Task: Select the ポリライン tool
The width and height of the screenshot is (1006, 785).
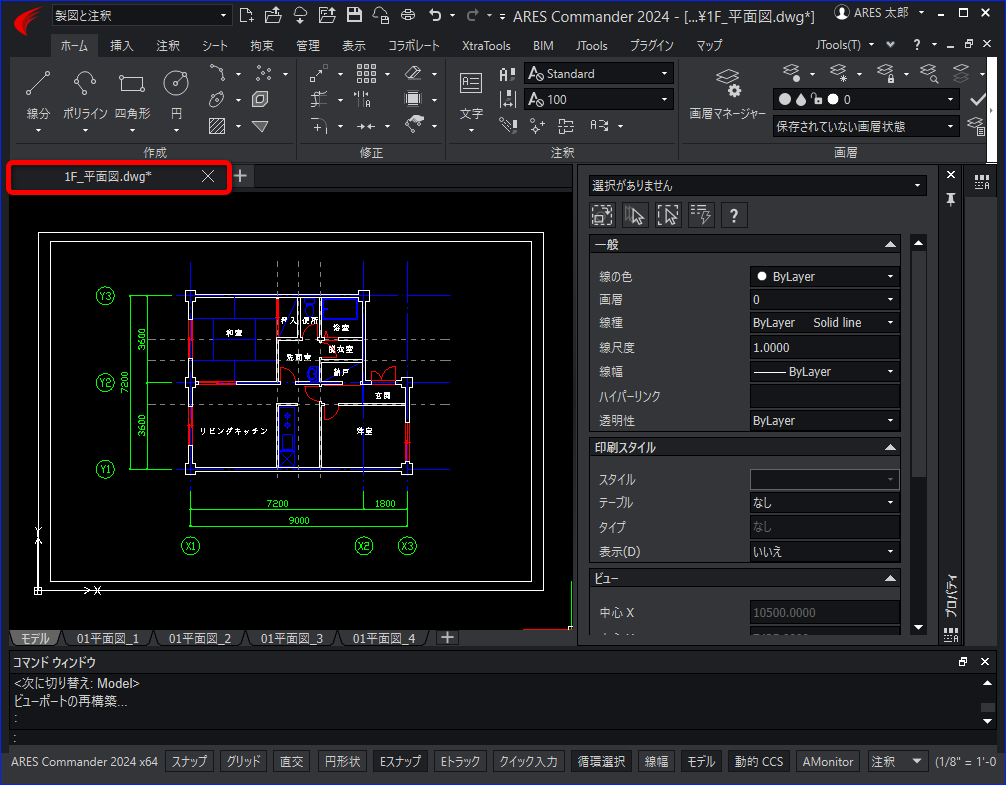Action: click(85, 95)
